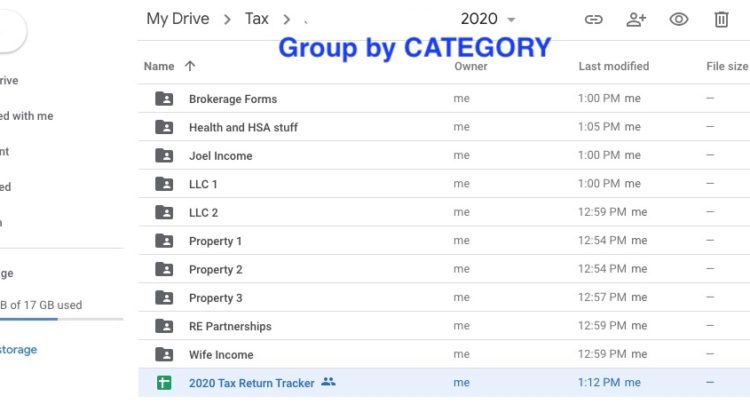
Task: Click the Brokerage Forms shared folder icon
Action: (164, 99)
